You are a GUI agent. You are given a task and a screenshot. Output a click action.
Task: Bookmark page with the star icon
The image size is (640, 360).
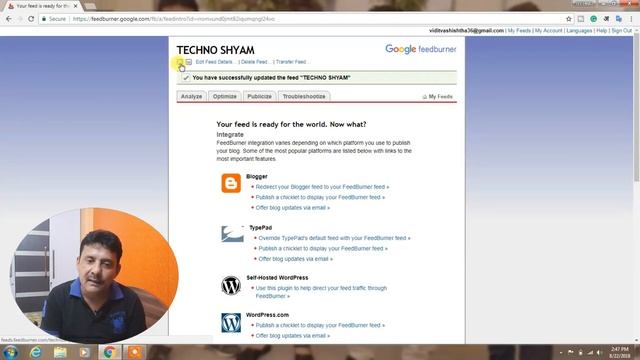point(569,19)
